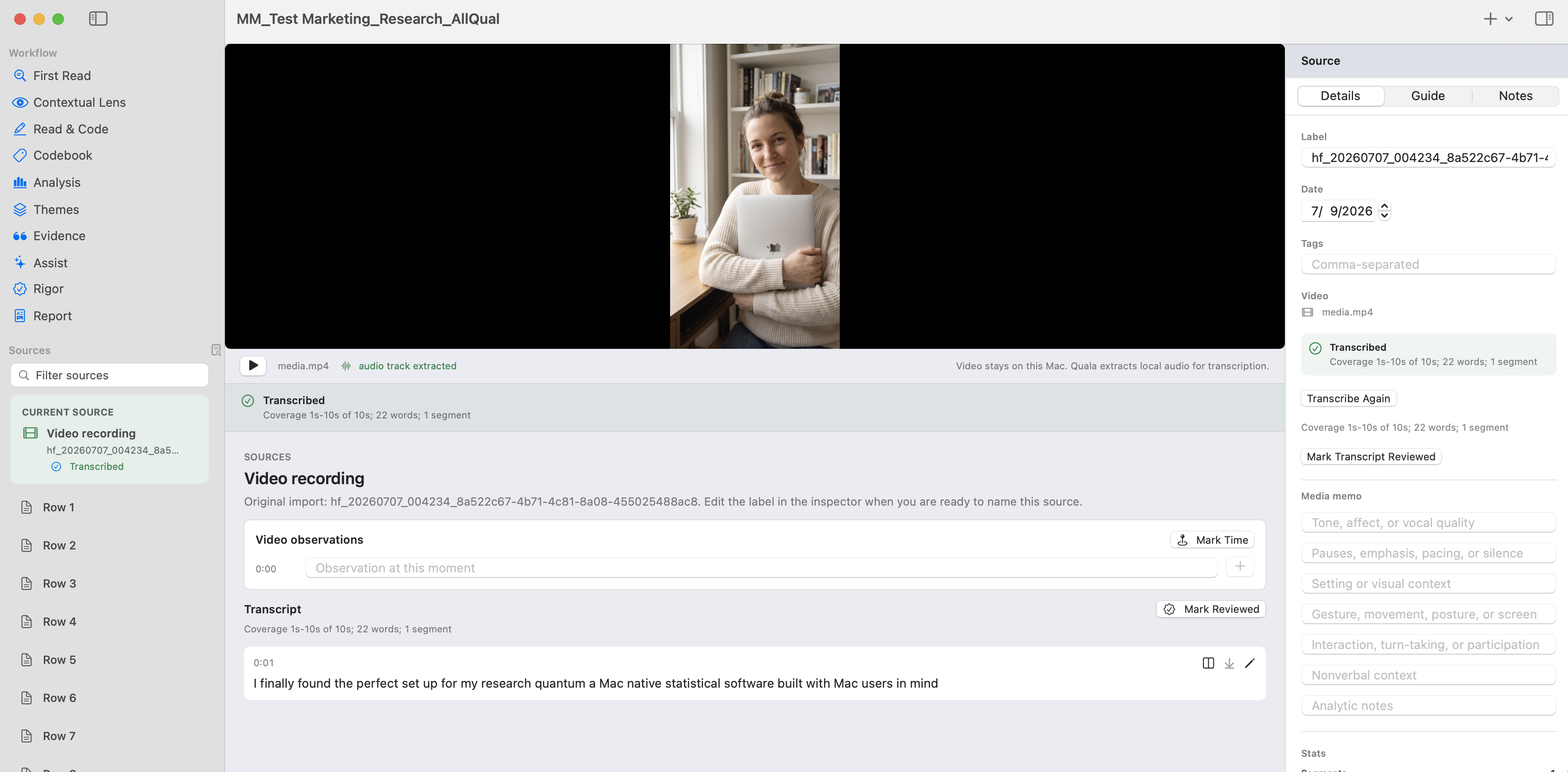Click the download arrow icon on transcript segment
This screenshot has height=772, width=1568.
(1229, 663)
